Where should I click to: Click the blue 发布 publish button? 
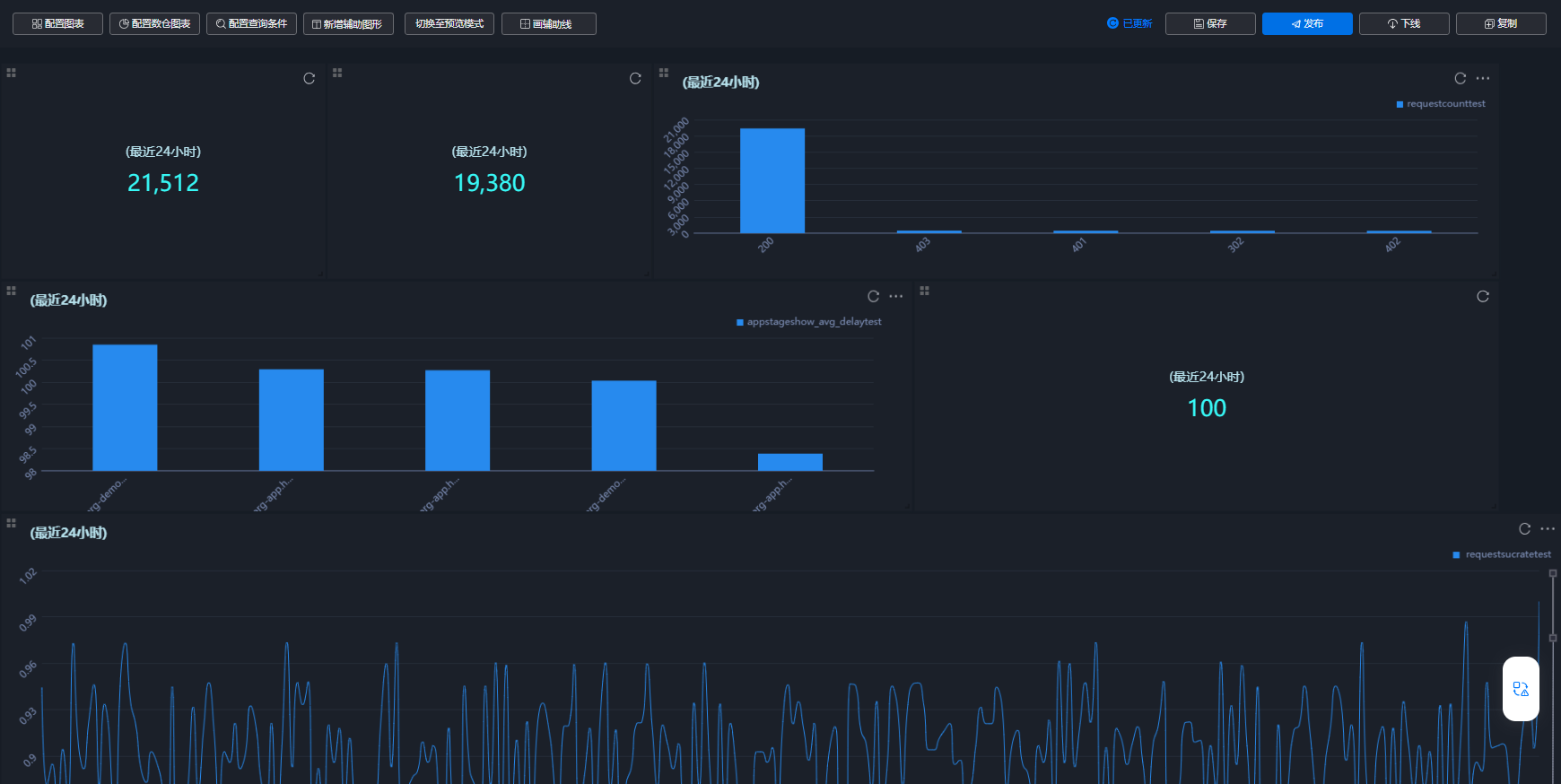[1306, 24]
